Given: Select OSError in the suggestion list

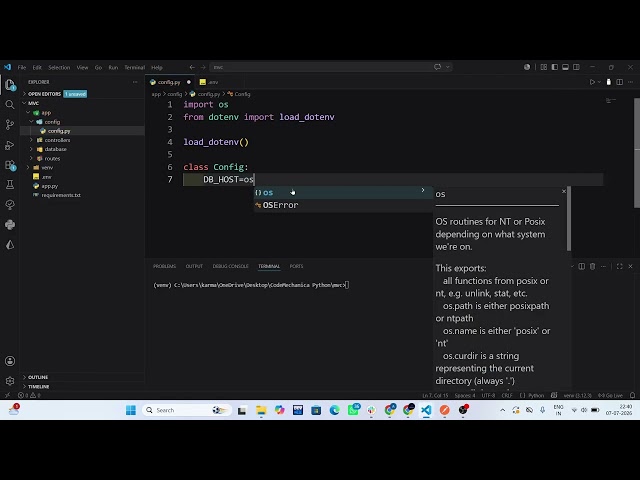Looking at the screenshot, I should click(x=343, y=205).
